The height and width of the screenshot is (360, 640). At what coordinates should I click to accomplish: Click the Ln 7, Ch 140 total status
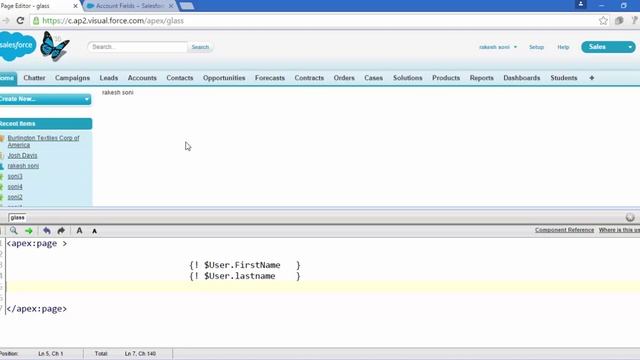[x=140, y=353]
